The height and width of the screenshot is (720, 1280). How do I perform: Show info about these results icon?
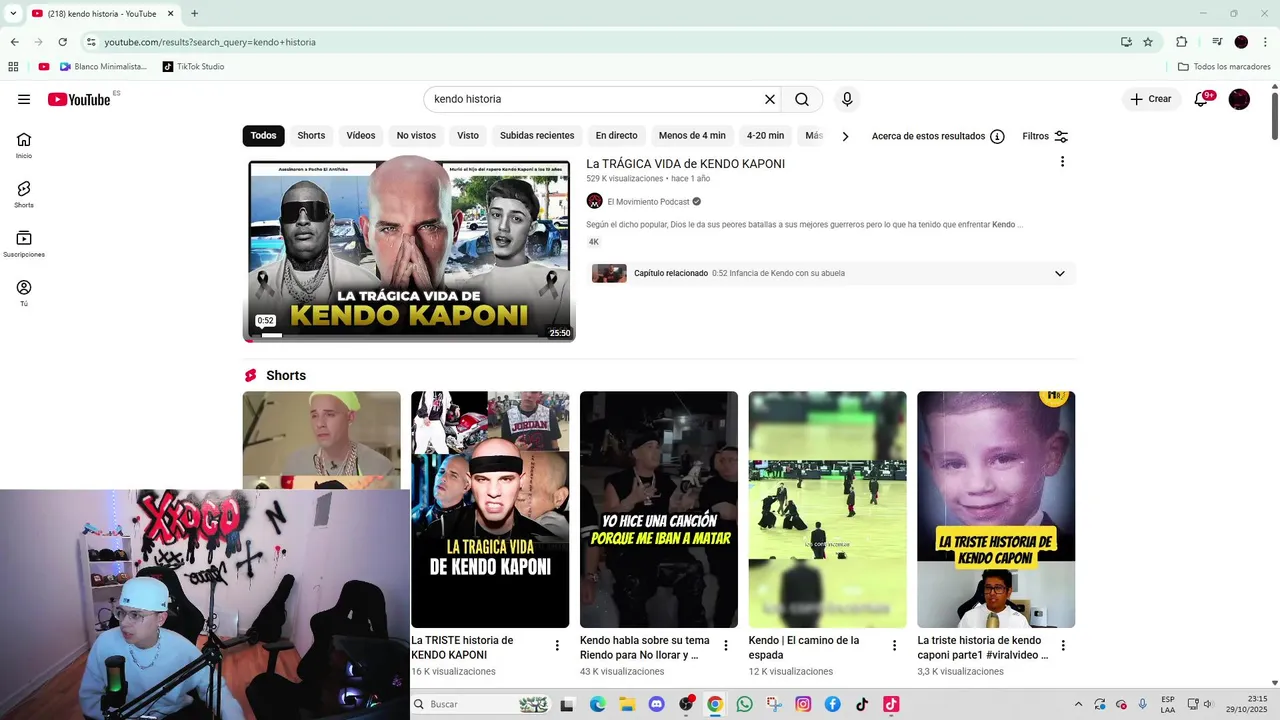(x=997, y=136)
